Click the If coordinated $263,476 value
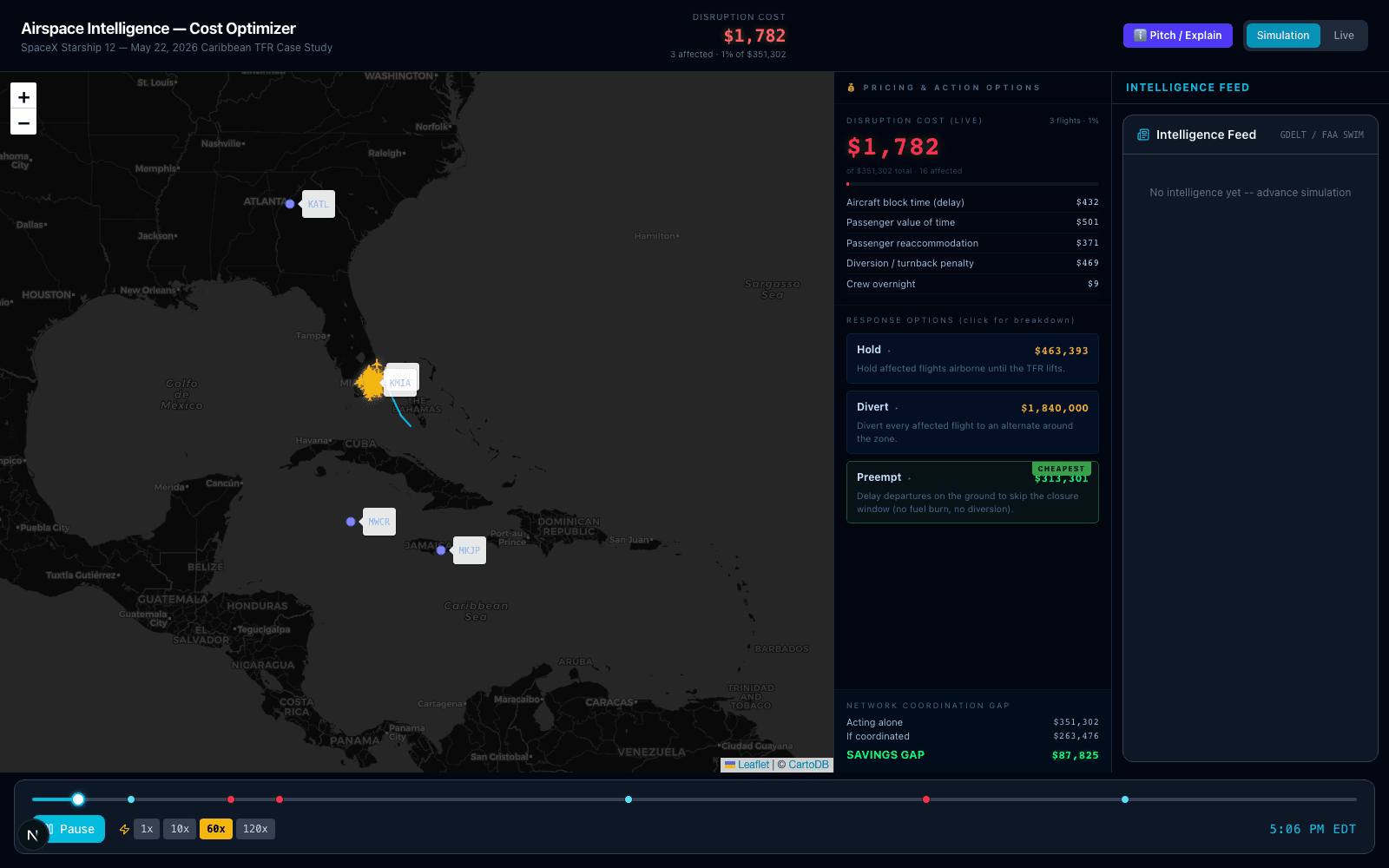This screenshot has width=1389, height=868. [1076, 736]
